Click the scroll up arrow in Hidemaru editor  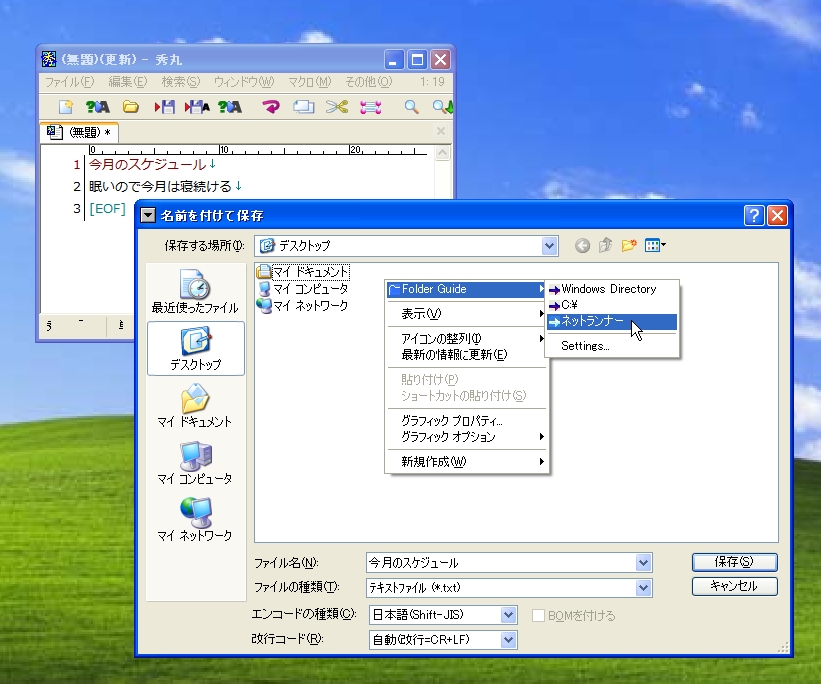click(442, 153)
